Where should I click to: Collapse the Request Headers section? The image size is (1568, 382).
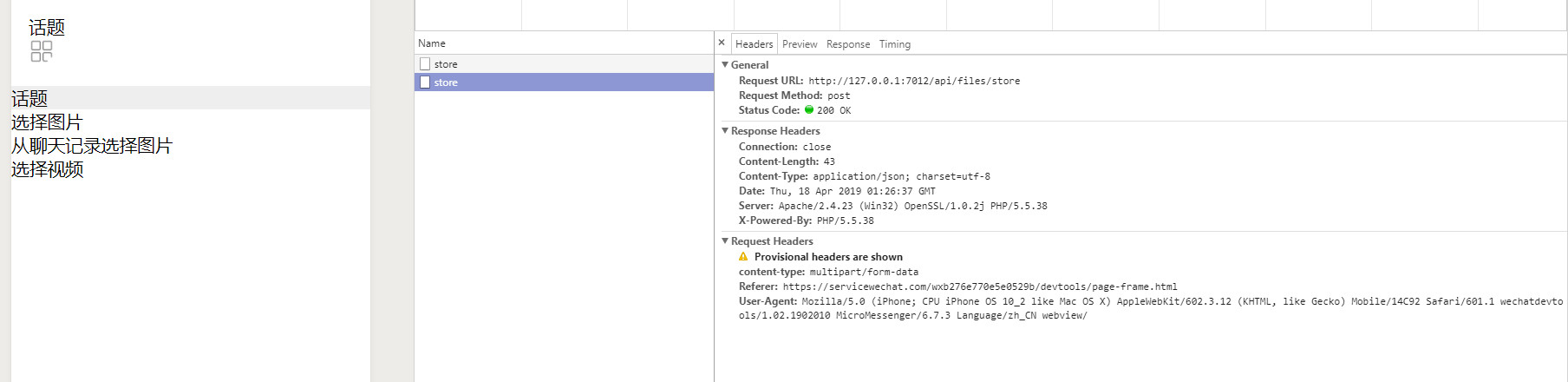(725, 241)
